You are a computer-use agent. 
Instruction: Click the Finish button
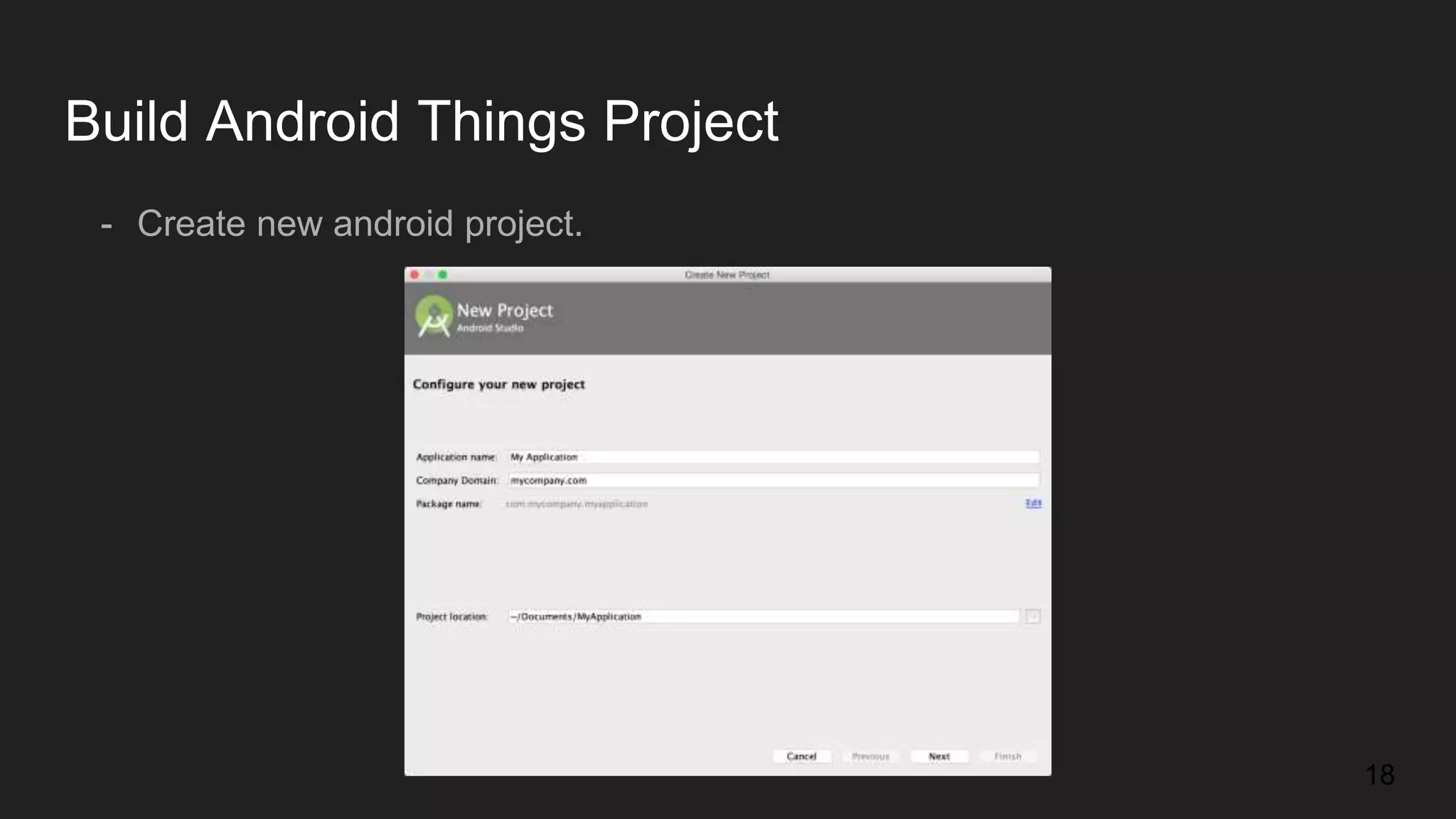pyautogui.click(x=1007, y=756)
